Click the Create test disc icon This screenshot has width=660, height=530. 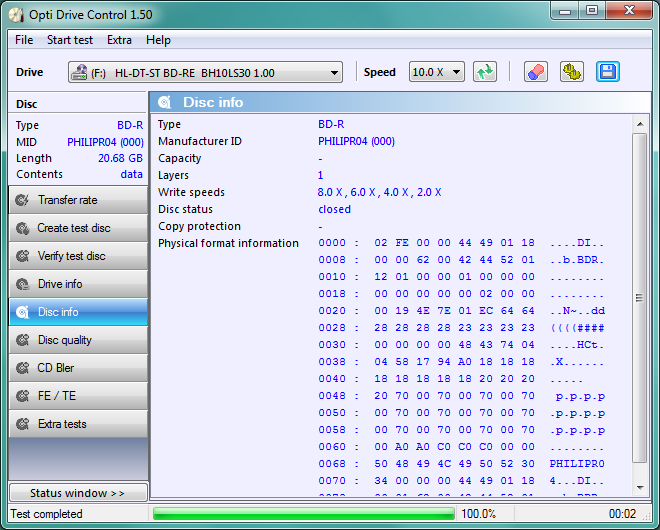22,228
